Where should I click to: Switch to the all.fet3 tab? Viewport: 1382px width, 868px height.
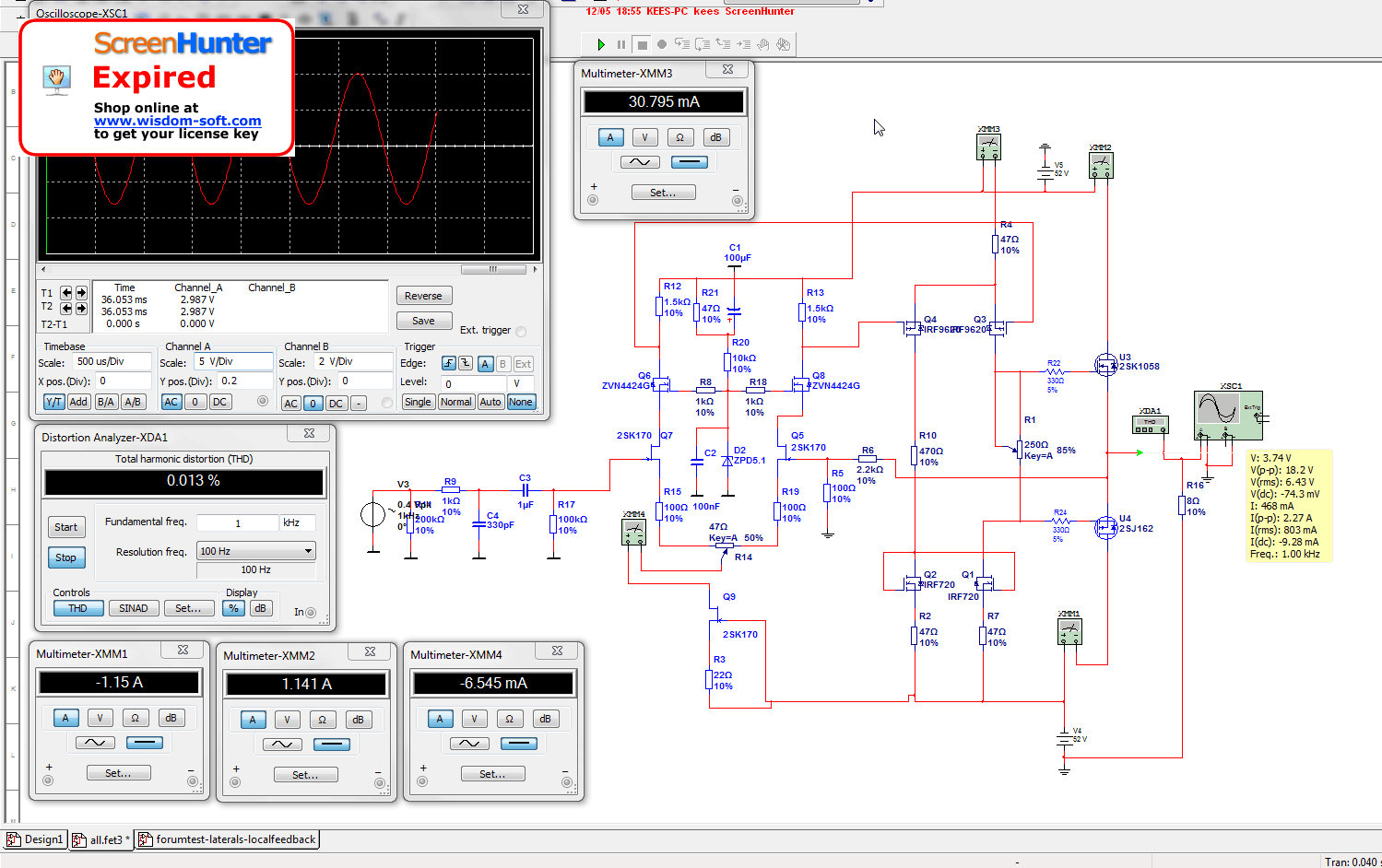(101, 839)
